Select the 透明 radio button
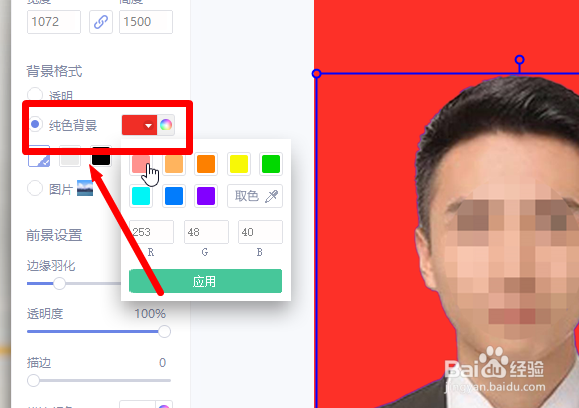Viewport: 579px width, 408px height. pyautogui.click(x=35, y=95)
